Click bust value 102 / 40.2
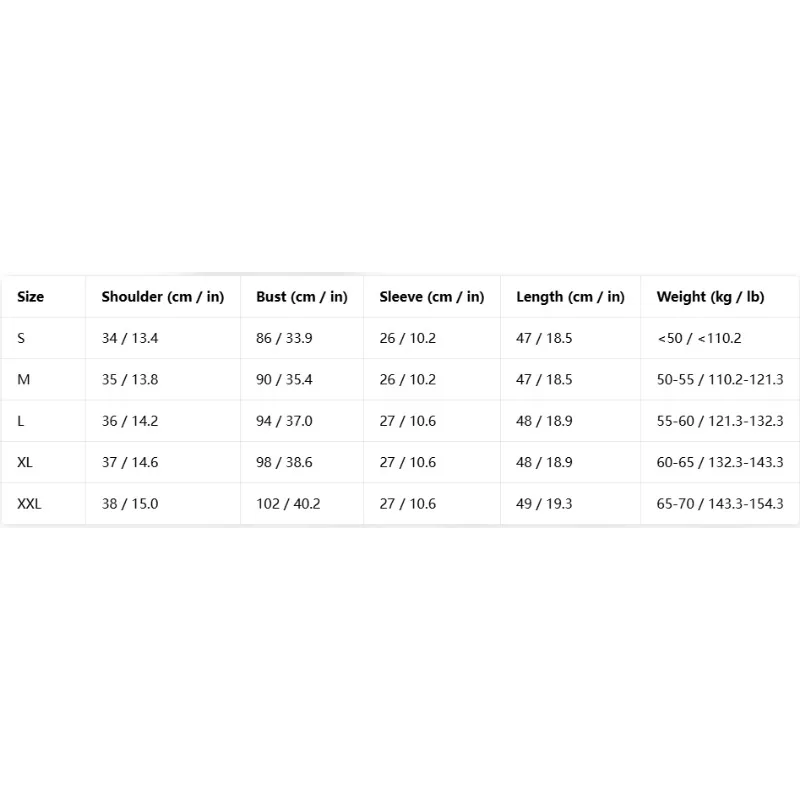 click(288, 504)
